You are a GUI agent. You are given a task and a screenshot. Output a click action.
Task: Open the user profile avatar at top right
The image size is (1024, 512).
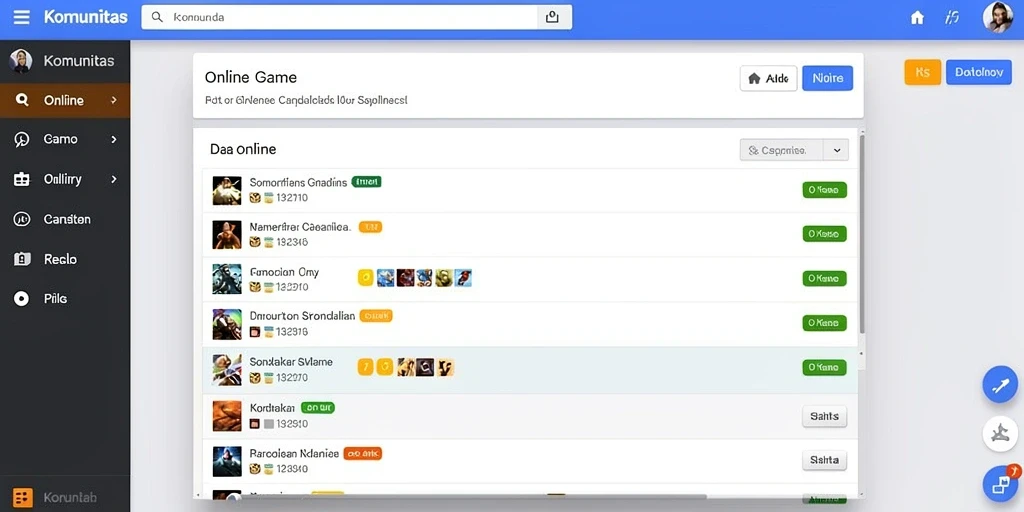click(998, 17)
